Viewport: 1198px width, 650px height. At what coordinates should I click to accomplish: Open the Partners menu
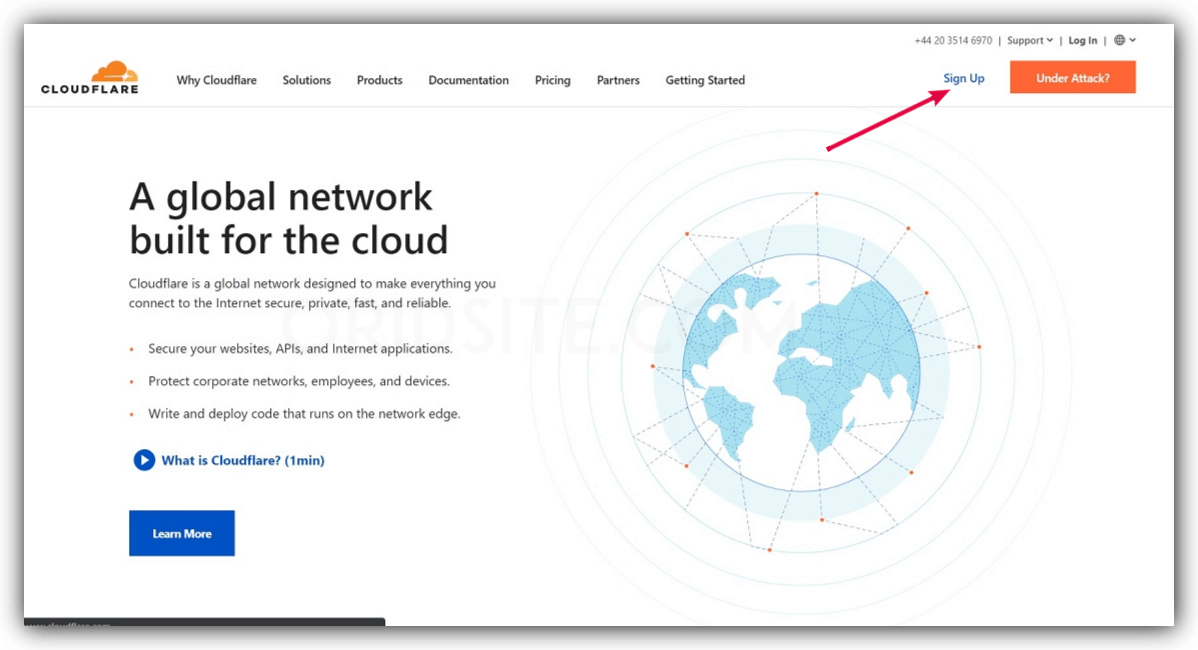tap(618, 80)
